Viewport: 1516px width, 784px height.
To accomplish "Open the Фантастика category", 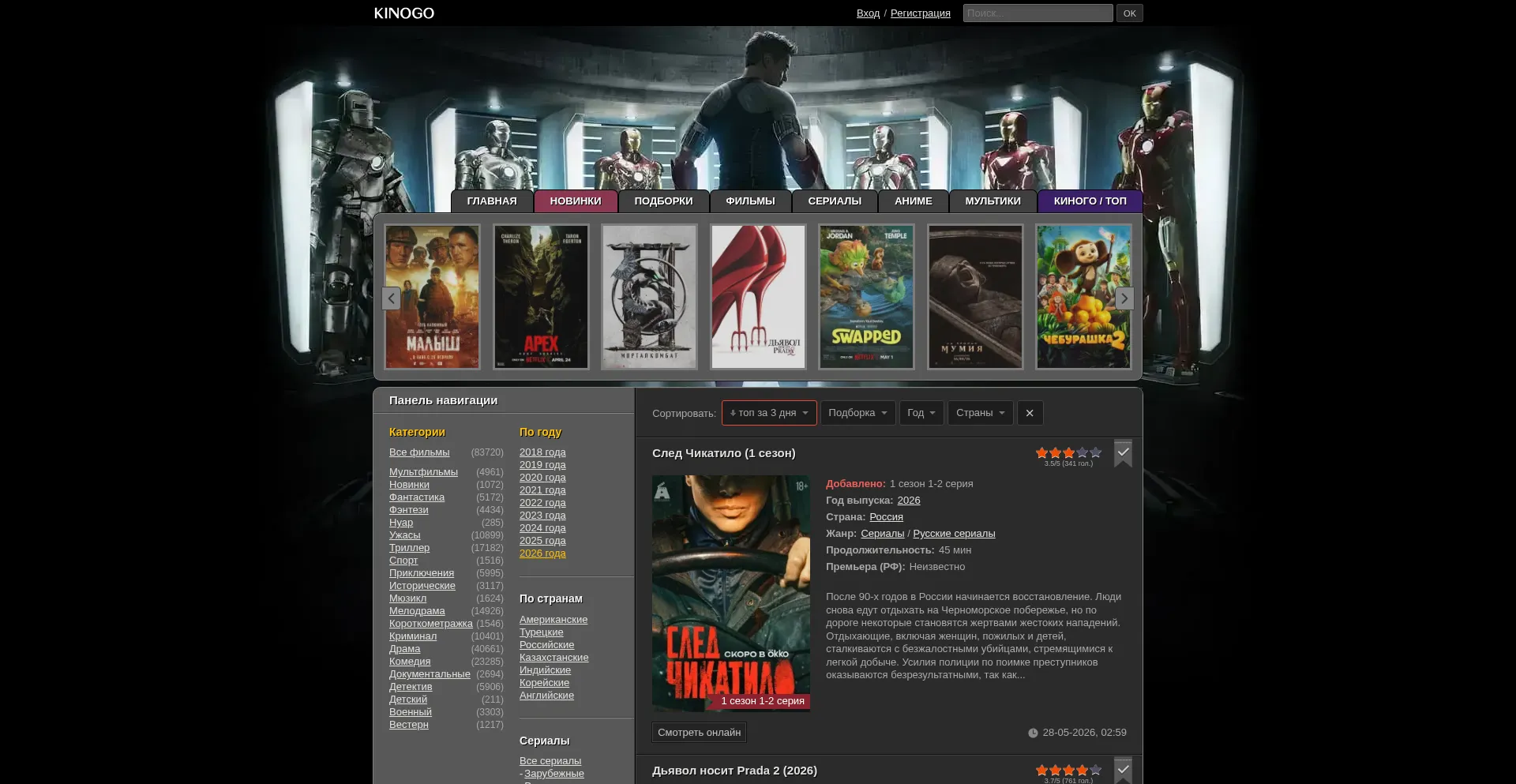I will (417, 497).
